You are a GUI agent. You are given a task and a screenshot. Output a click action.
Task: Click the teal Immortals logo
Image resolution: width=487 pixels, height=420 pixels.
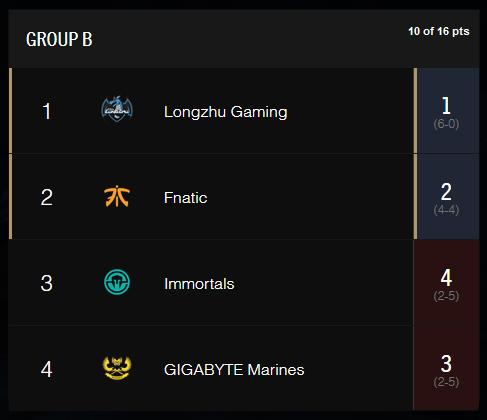pos(117,282)
